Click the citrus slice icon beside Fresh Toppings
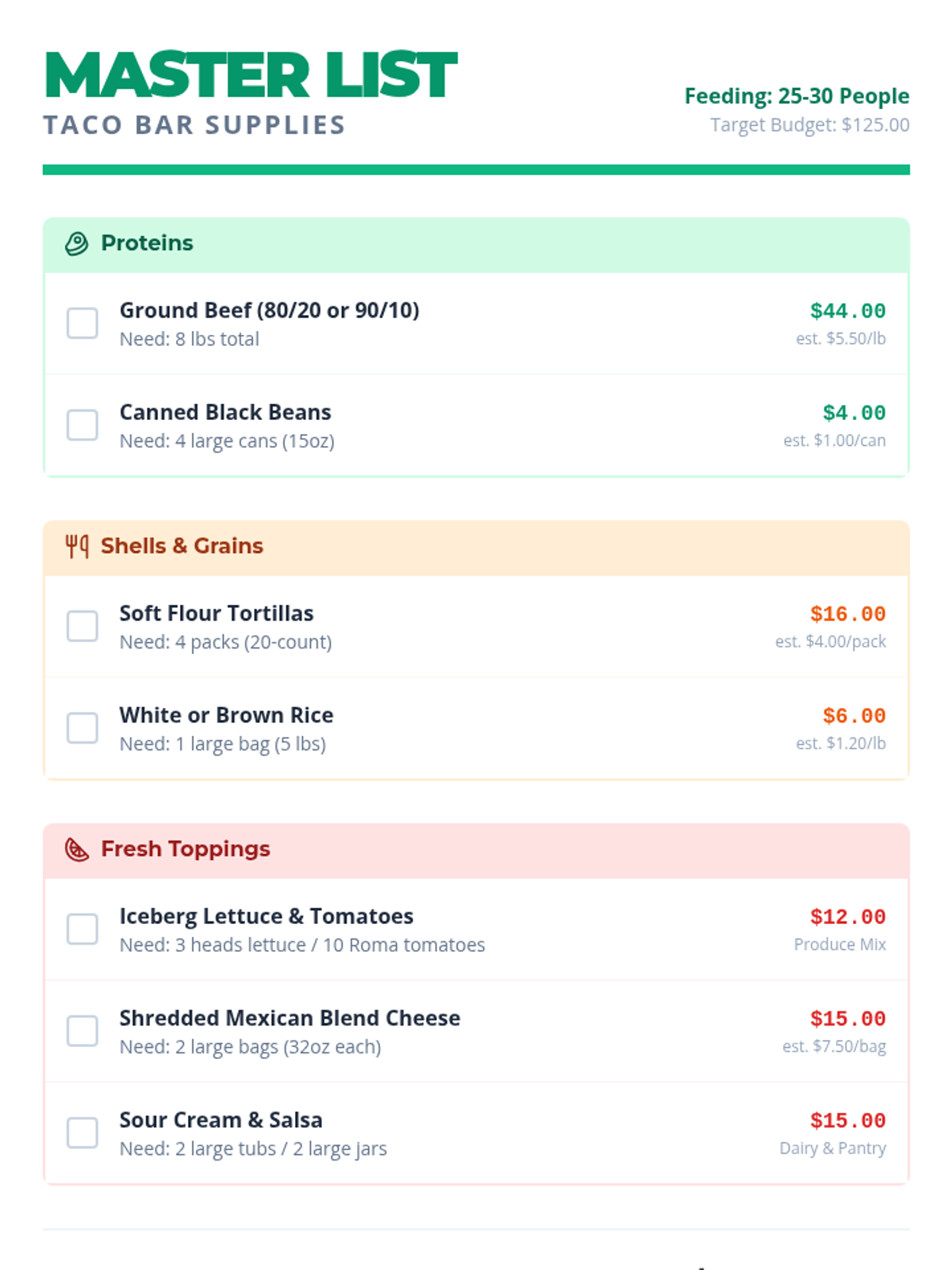952x1270 pixels. 76,849
